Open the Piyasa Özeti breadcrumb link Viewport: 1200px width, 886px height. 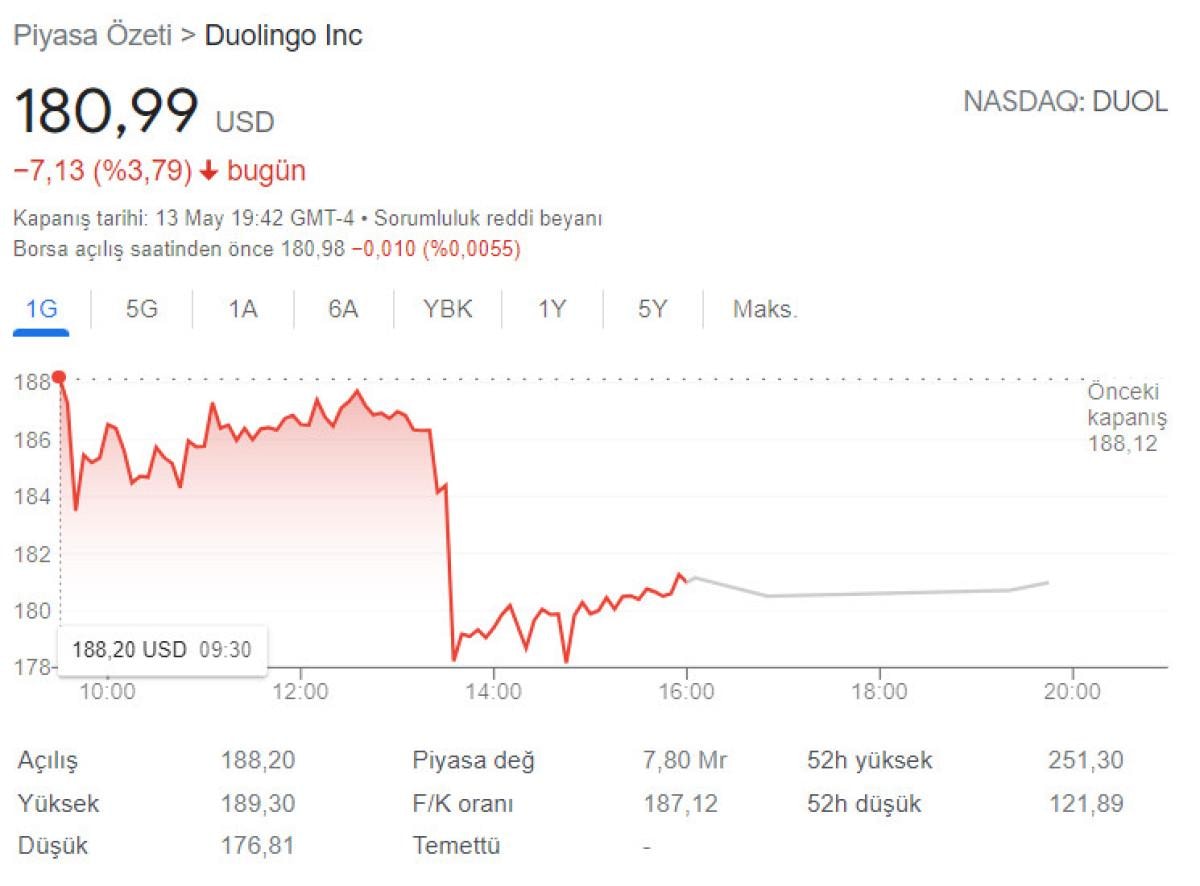point(90,36)
